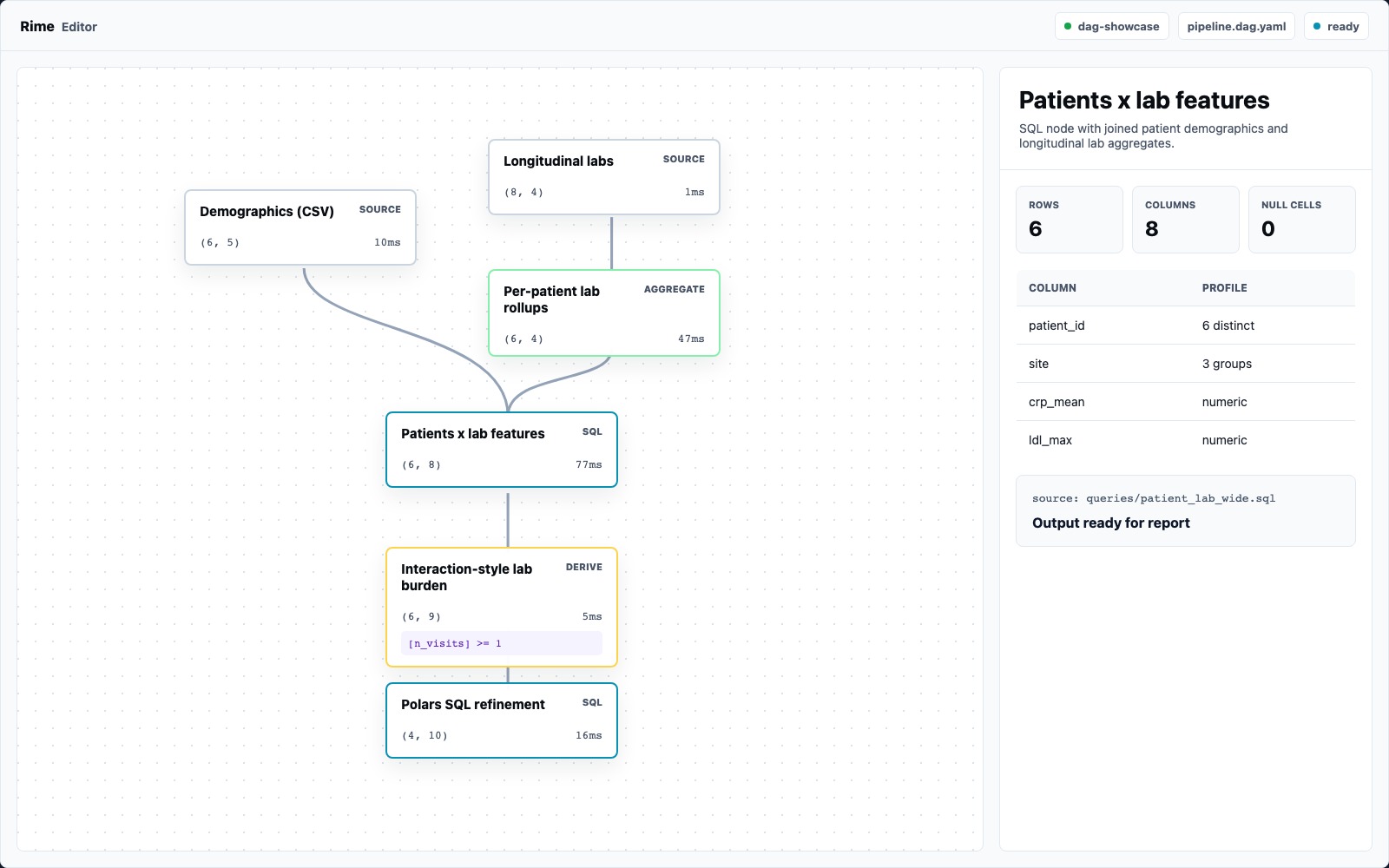Click the Editor label in header
This screenshot has width=1389, height=868.
pyautogui.click(x=79, y=27)
